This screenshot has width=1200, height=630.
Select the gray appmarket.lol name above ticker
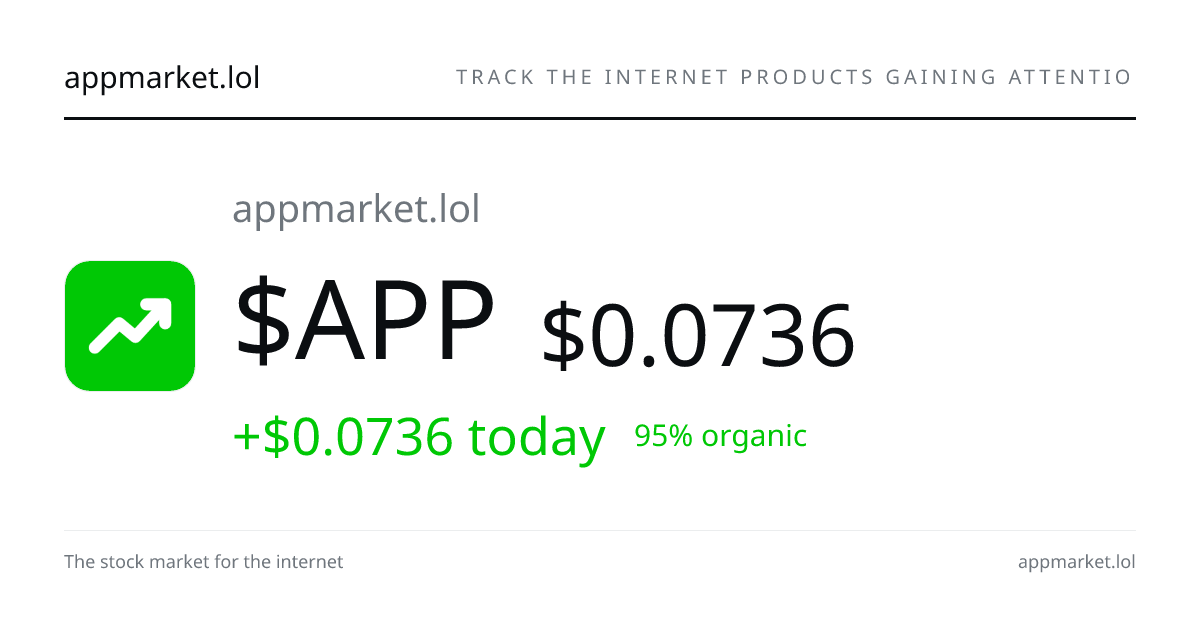pos(356,210)
